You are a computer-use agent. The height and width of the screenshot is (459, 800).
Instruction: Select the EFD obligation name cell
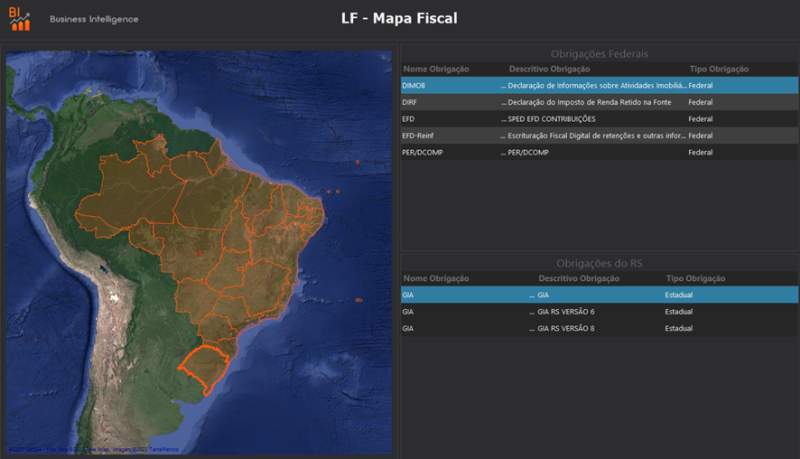[408, 119]
